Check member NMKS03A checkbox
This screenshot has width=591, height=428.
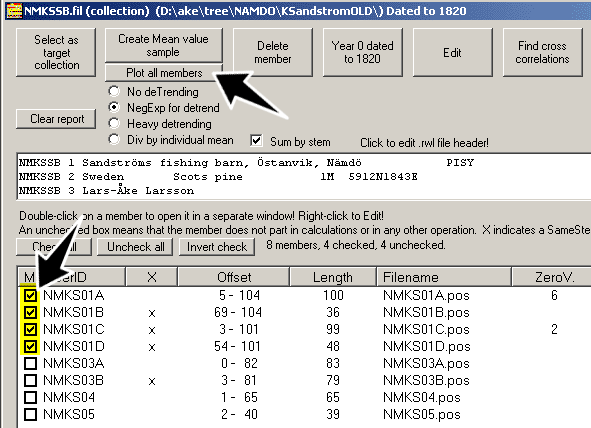click(x=30, y=363)
